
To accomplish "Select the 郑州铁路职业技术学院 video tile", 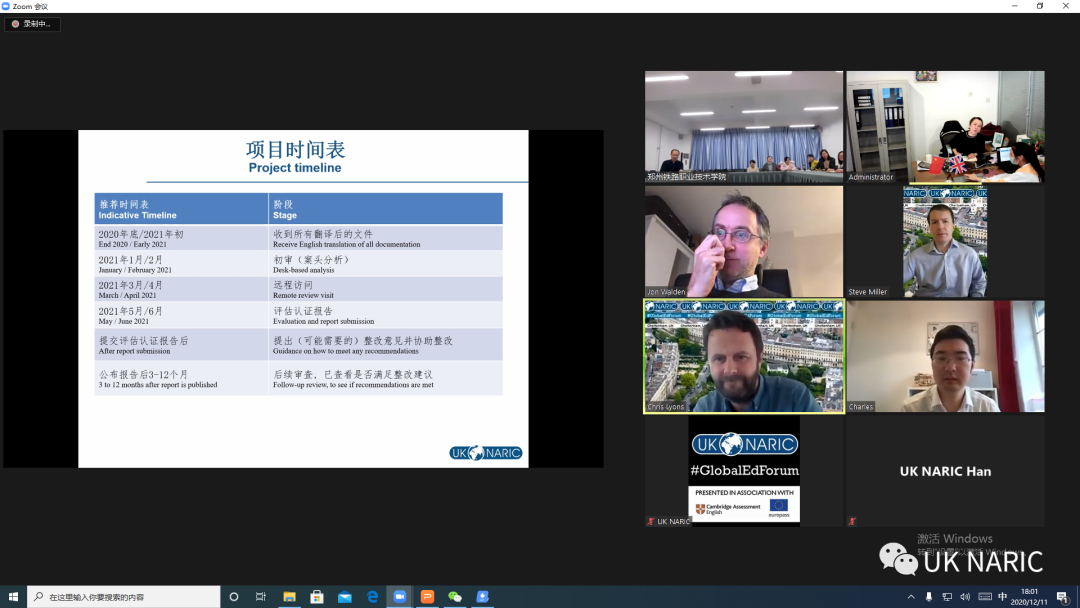I will 744,127.
